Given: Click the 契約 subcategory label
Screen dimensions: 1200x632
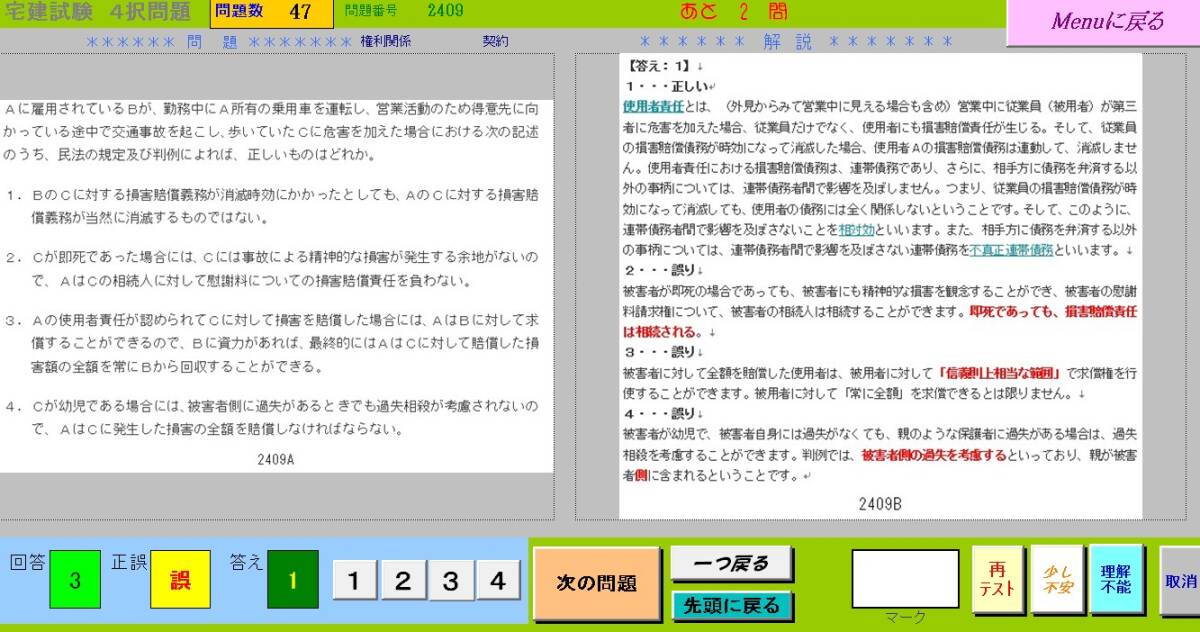Looking at the screenshot, I should tap(495, 41).
